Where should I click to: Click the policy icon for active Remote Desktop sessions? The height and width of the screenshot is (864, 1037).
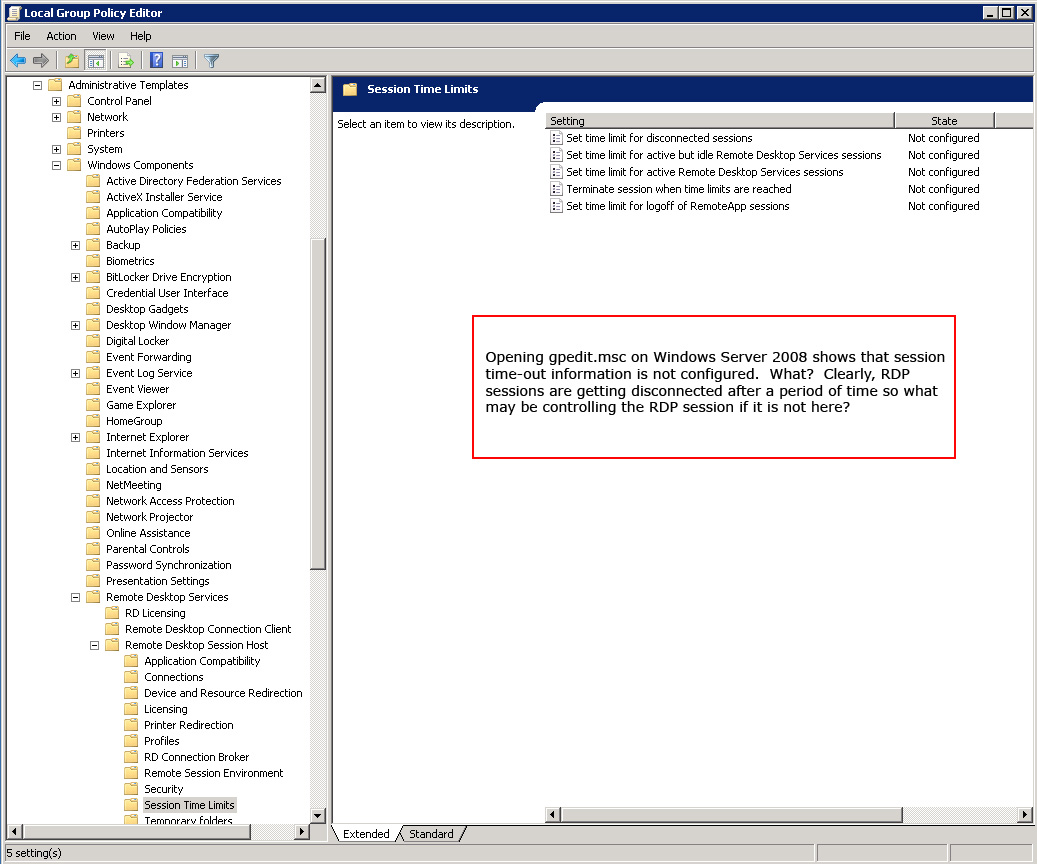pos(556,172)
